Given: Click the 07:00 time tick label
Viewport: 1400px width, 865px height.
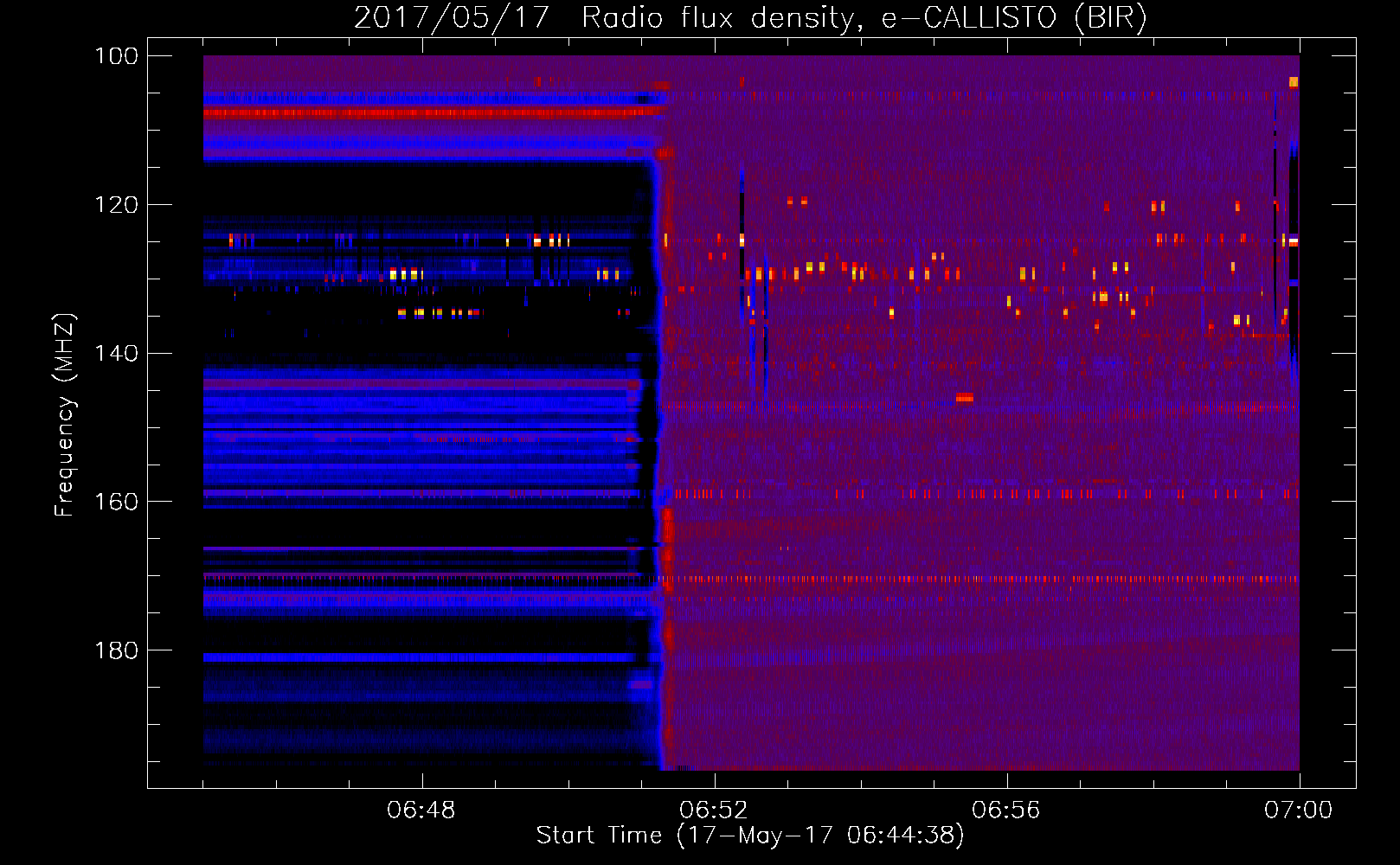Looking at the screenshot, I should tap(1299, 811).
